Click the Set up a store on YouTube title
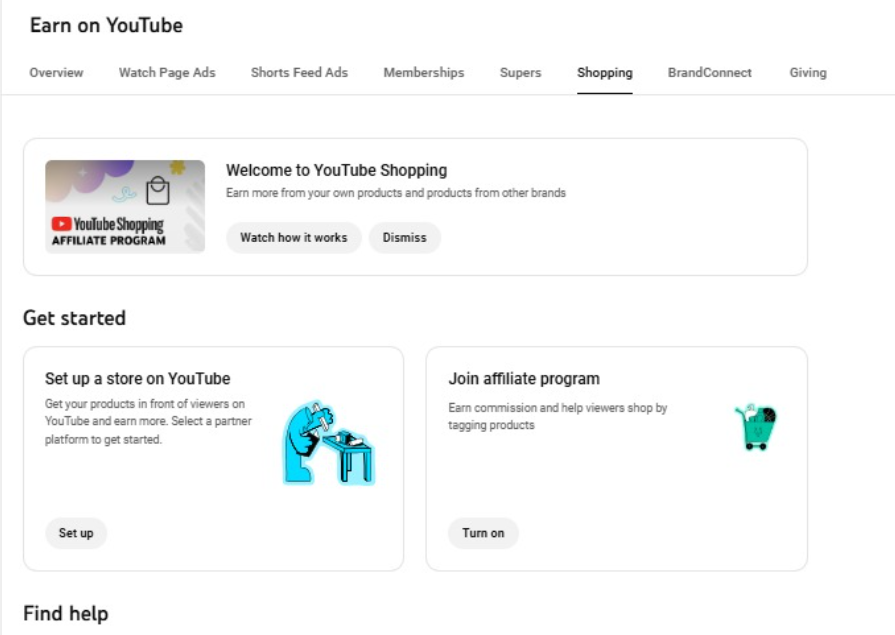 (x=138, y=379)
